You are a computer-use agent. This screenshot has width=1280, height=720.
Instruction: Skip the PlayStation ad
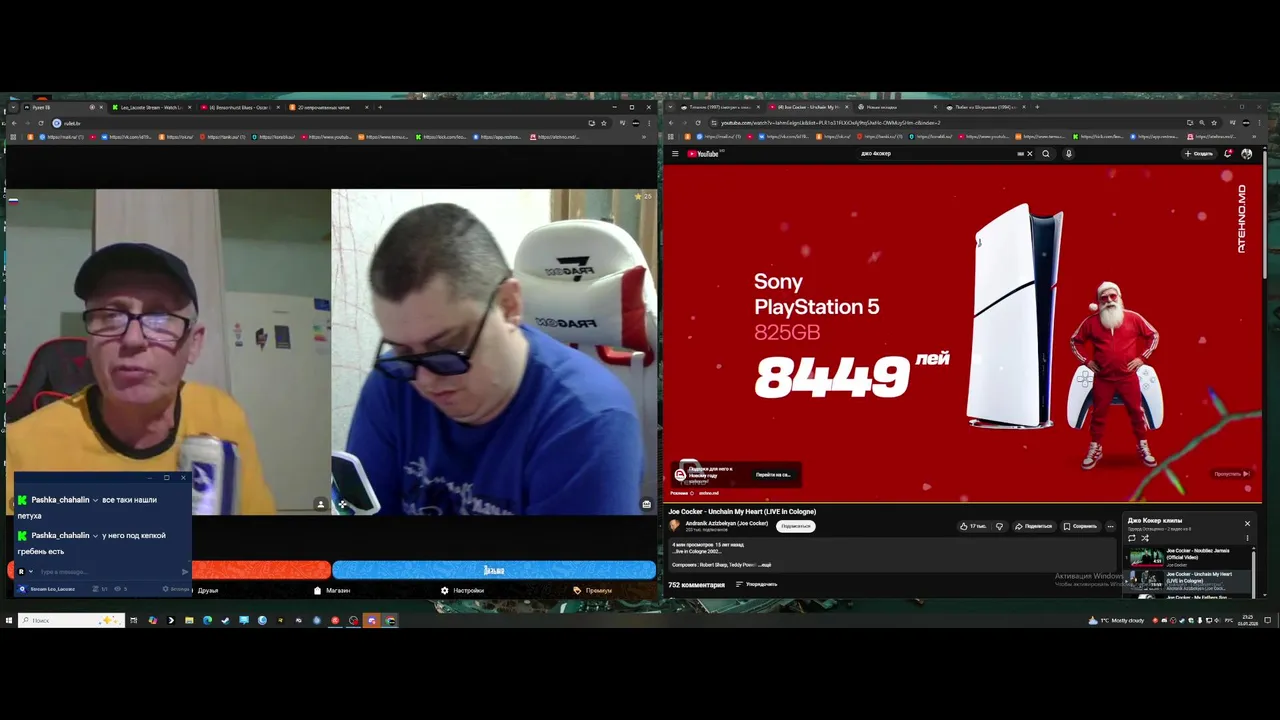1231,474
